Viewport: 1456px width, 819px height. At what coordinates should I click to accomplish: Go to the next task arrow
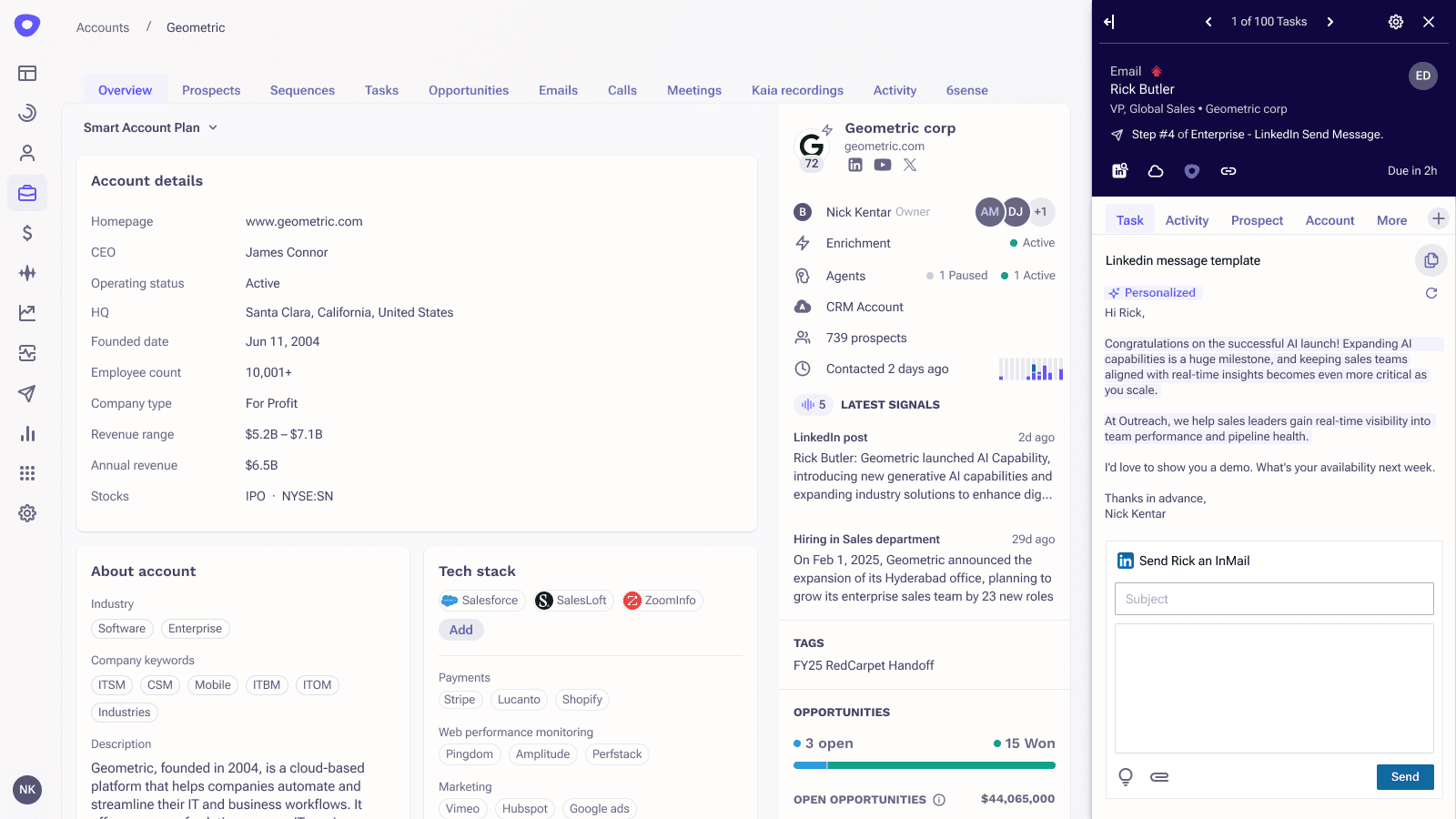1330,22
